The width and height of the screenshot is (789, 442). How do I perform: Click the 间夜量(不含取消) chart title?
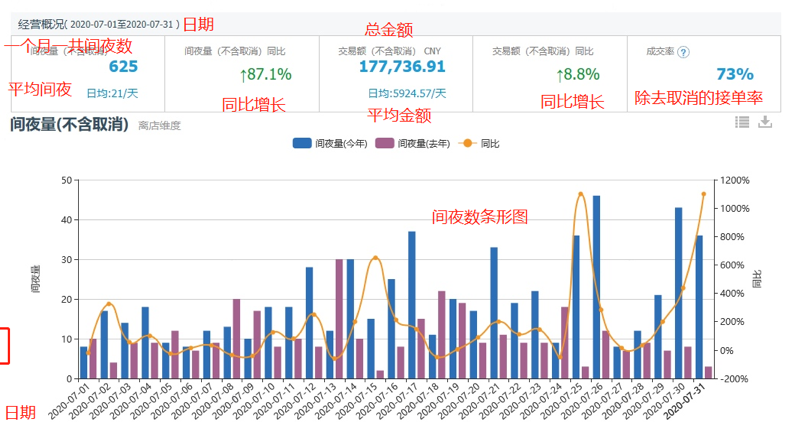[69, 124]
